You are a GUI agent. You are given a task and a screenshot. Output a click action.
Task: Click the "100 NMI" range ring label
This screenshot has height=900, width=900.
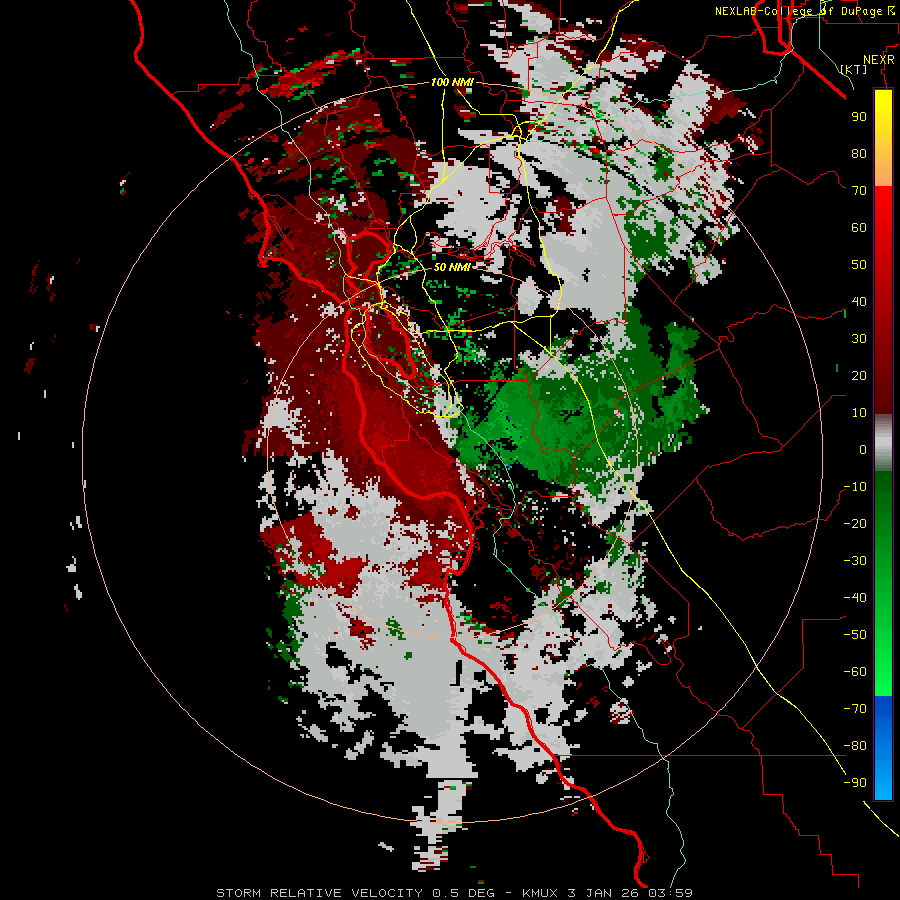point(452,83)
